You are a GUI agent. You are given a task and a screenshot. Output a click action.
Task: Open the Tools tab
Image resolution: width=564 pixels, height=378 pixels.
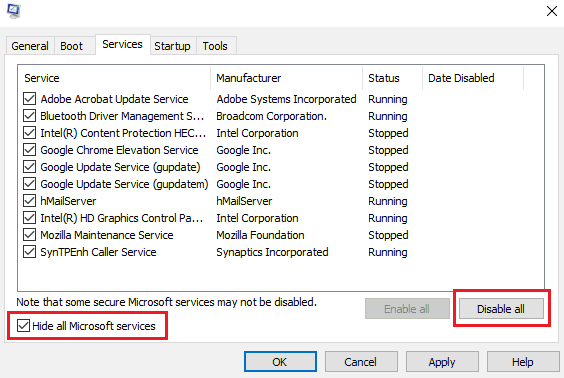click(215, 46)
